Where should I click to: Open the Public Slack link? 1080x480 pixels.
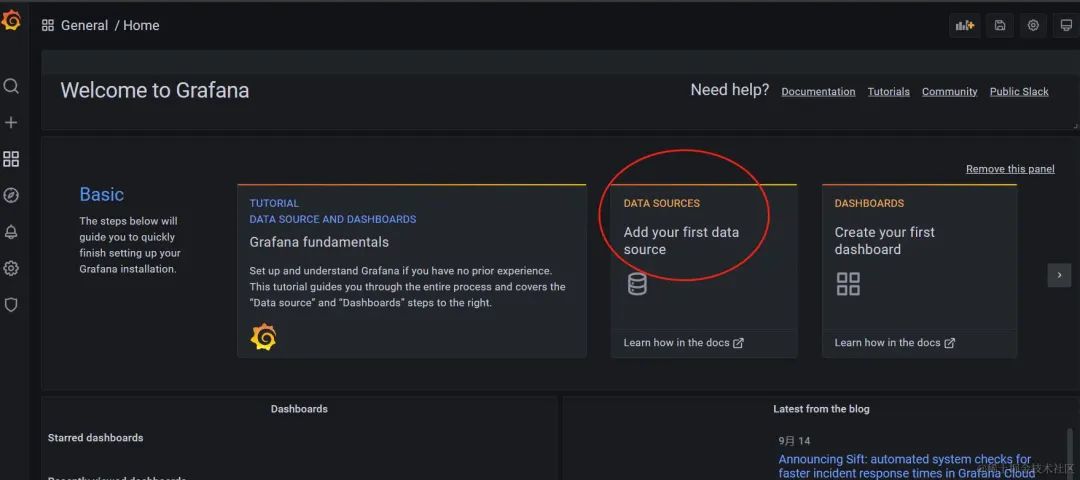coord(1019,92)
